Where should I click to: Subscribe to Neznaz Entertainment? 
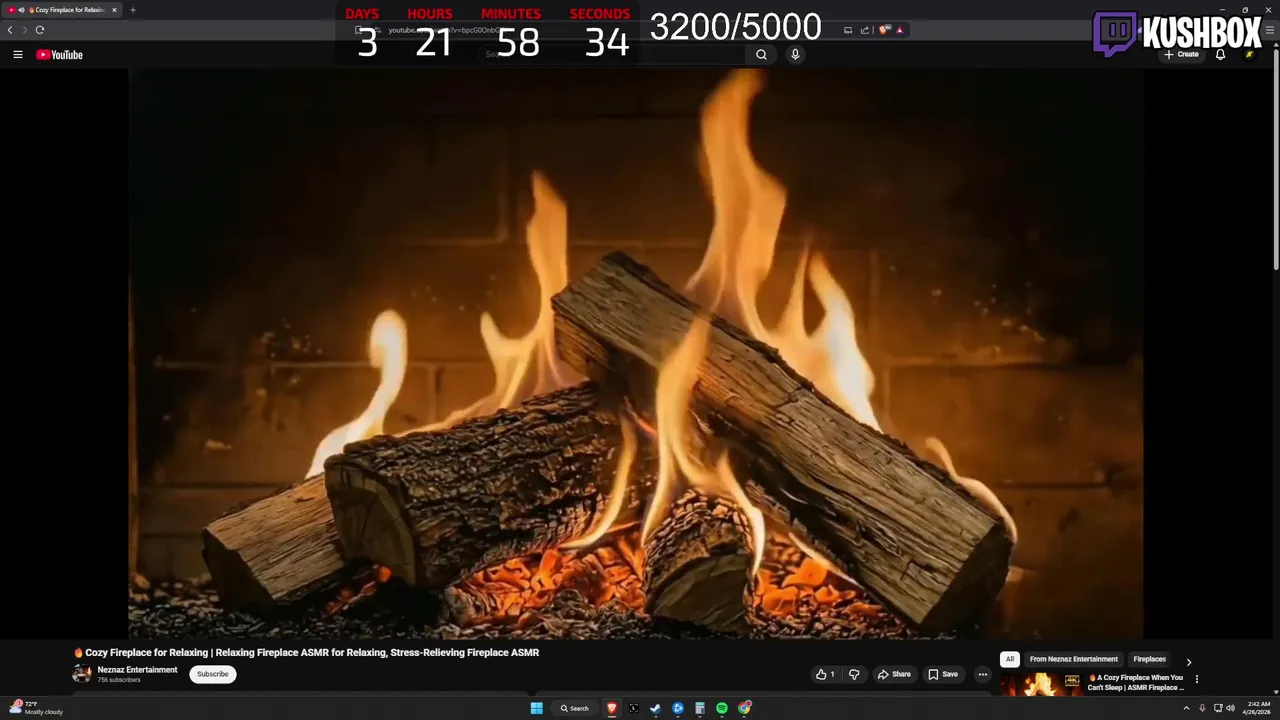213,674
